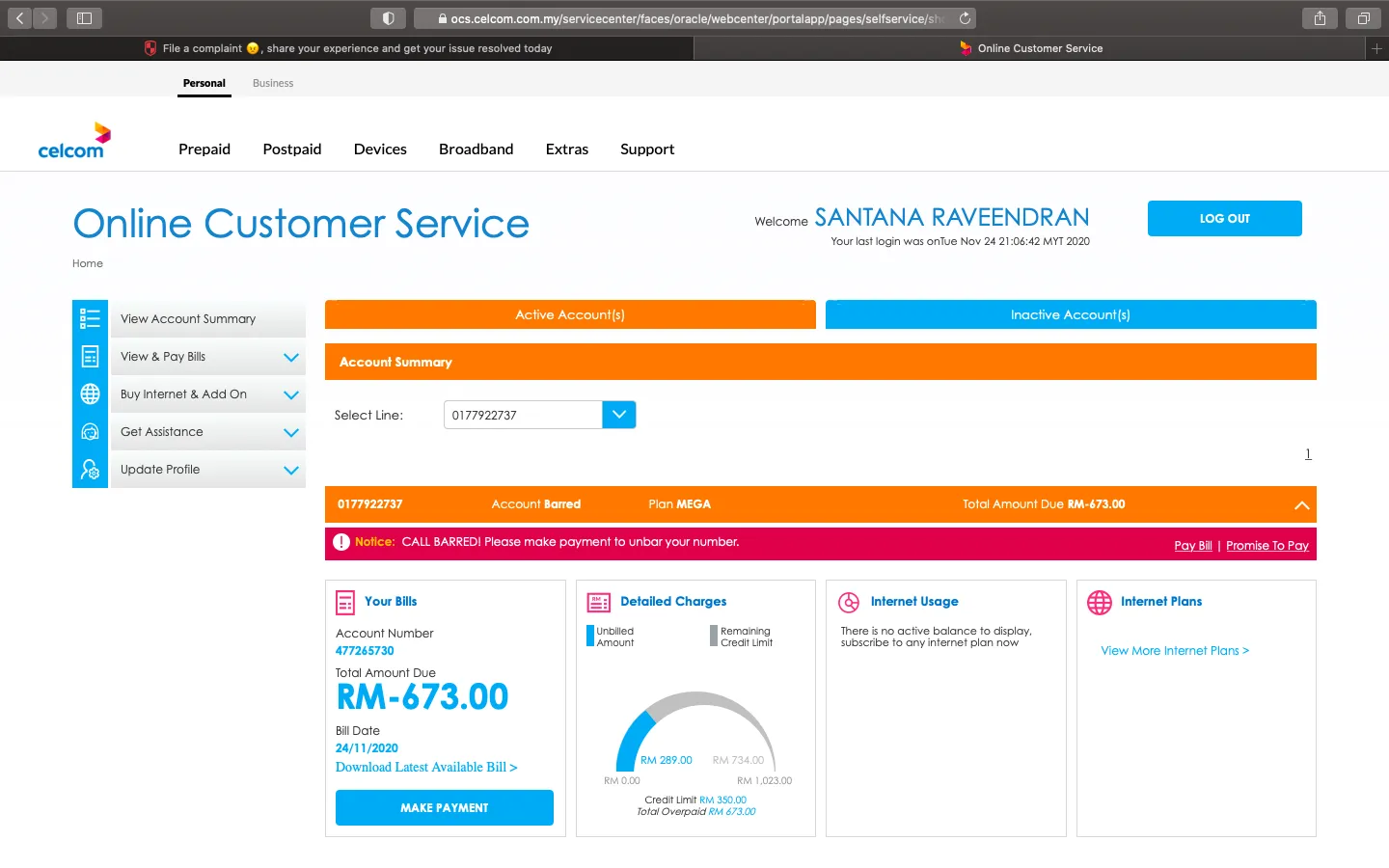Reload the page with the refresh icon

(965, 18)
